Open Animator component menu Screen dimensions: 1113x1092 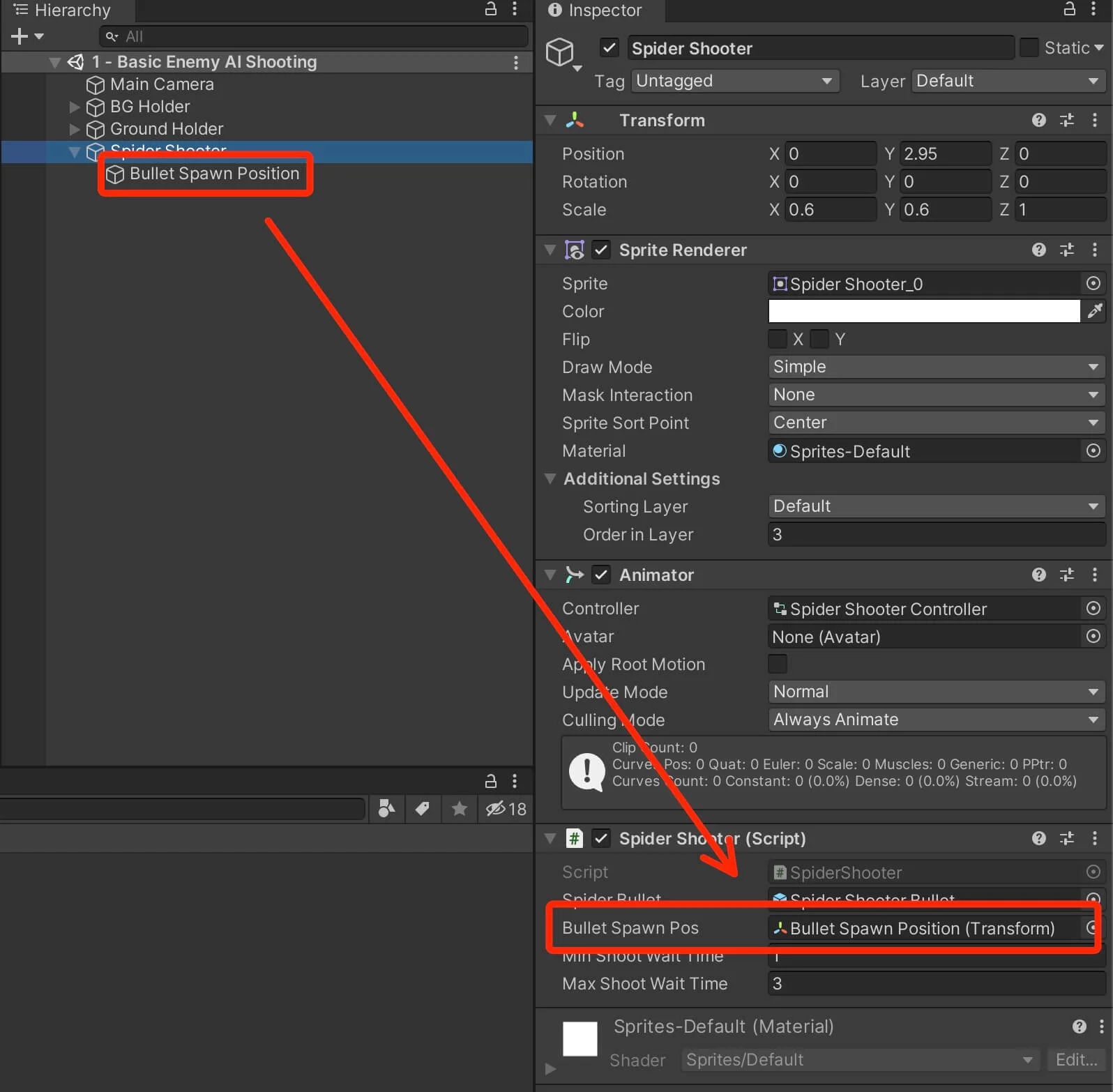(1095, 575)
